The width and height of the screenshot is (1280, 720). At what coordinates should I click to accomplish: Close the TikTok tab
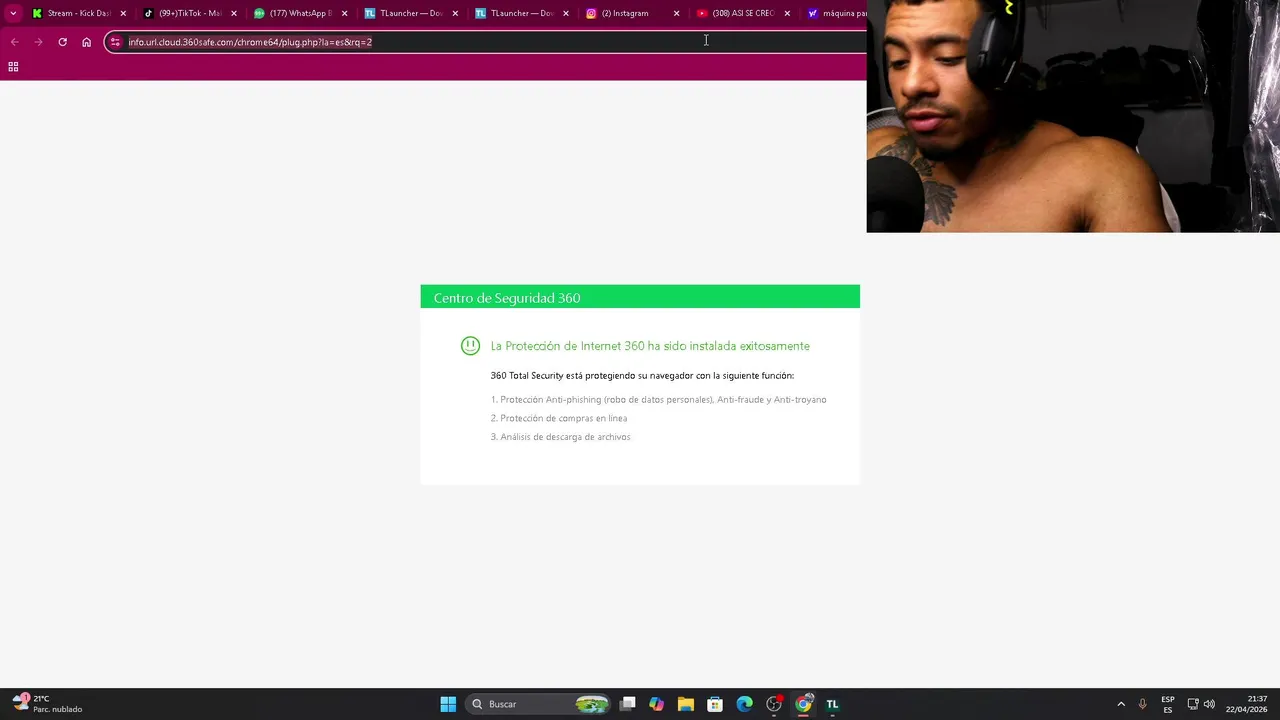click(234, 13)
